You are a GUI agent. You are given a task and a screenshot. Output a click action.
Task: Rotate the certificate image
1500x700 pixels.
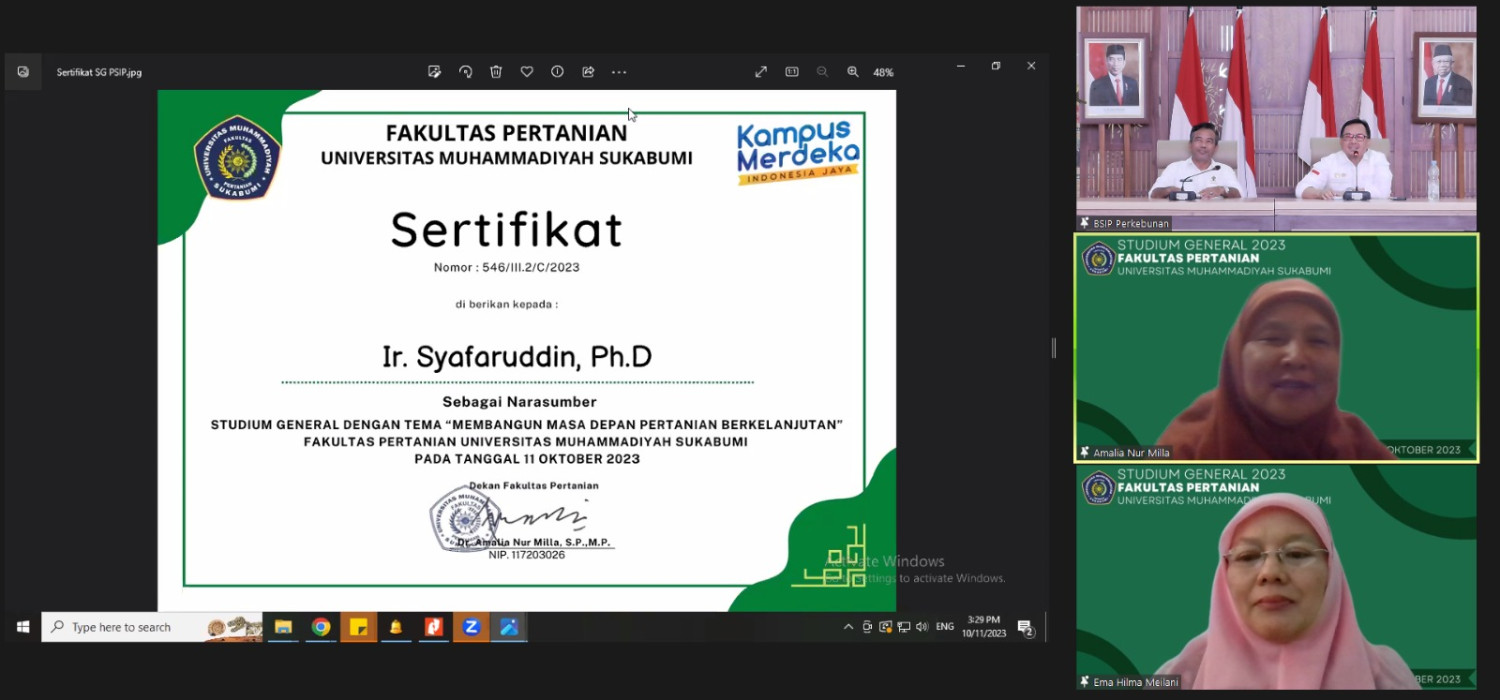465,72
